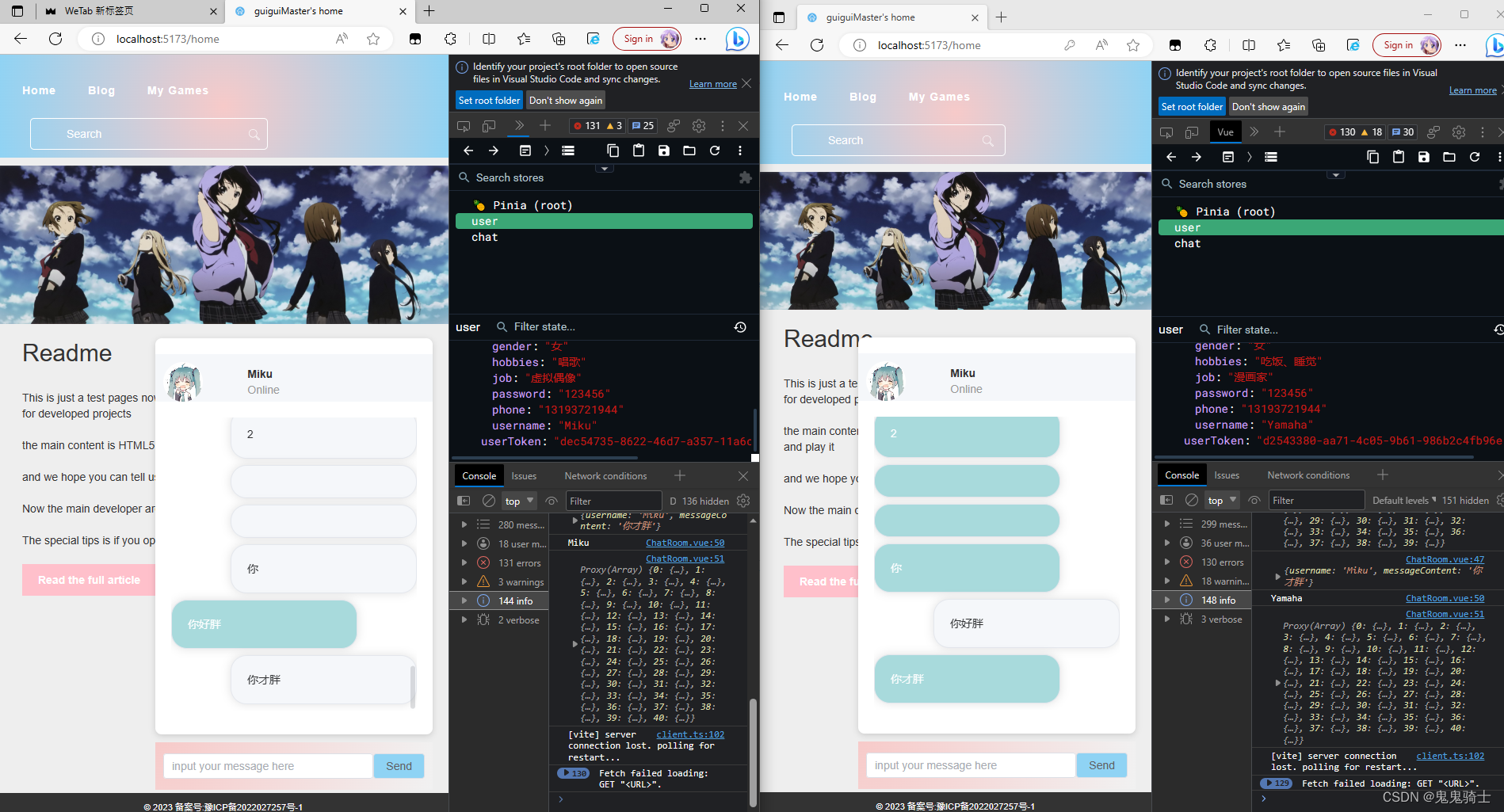Open client.ts:102 link in right console
The width and height of the screenshot is (1504, 812).
pyautogui.click(x=1450, y=756)
